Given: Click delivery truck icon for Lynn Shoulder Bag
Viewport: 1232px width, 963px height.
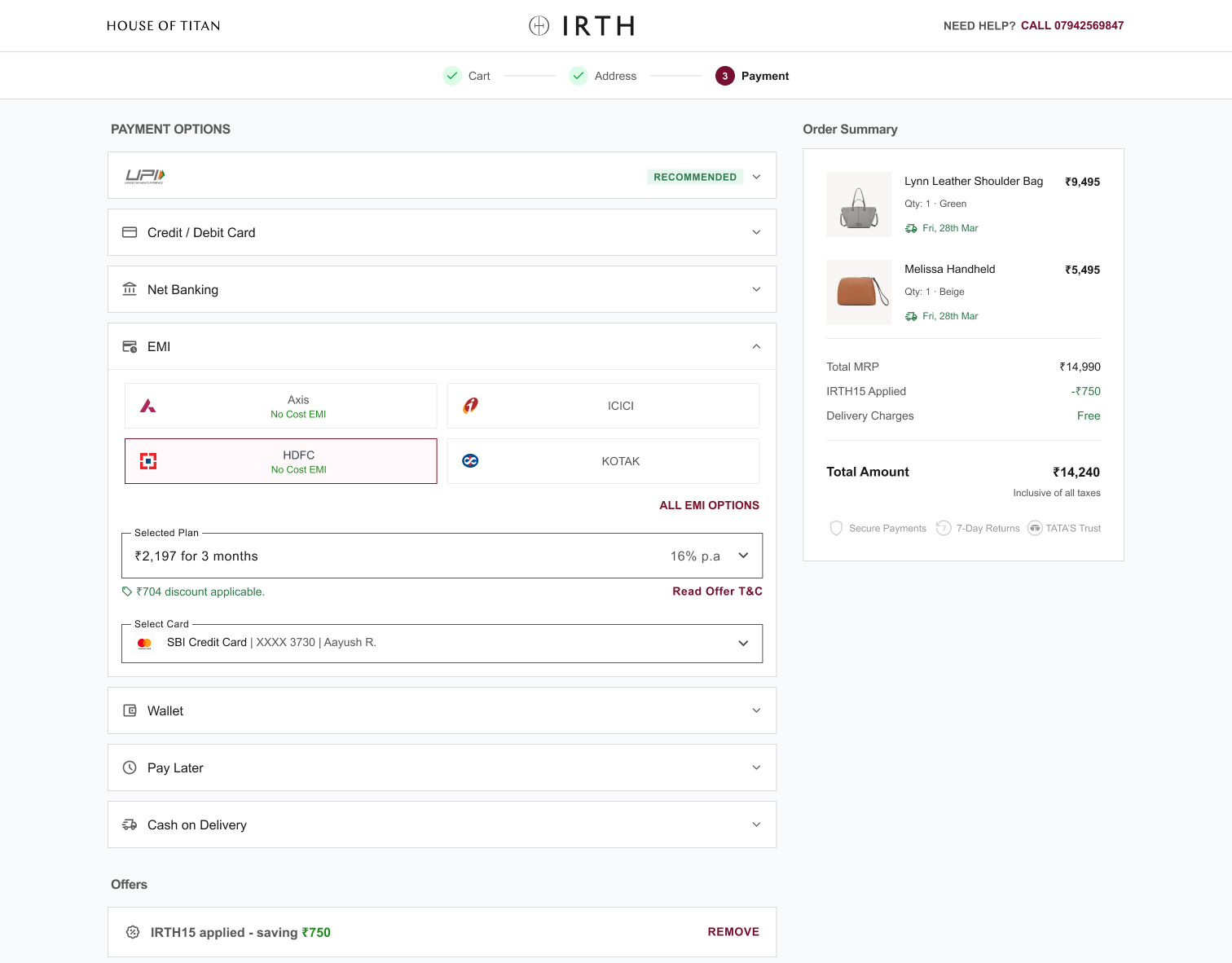Looking at the screenshot, I should [911, 229].
